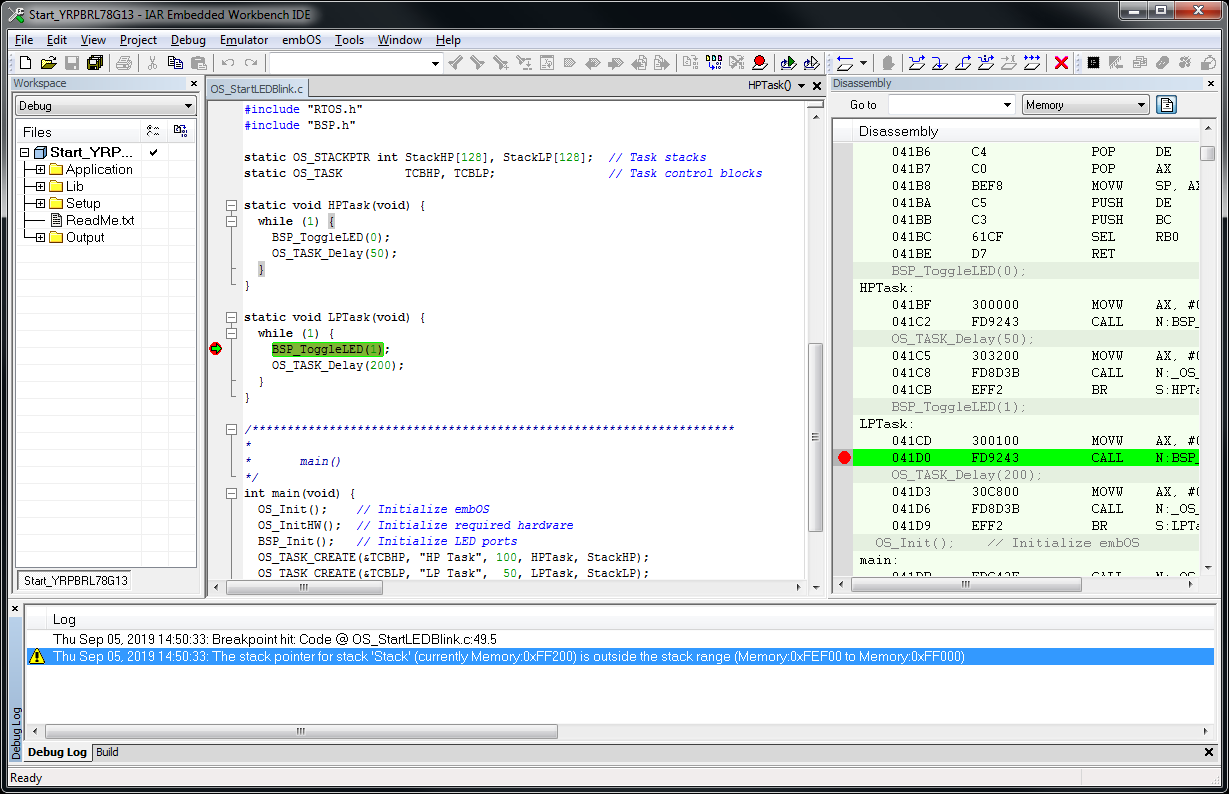Click the Open file folder icon
Screen dimensions: 1229x794
point(48,63)
